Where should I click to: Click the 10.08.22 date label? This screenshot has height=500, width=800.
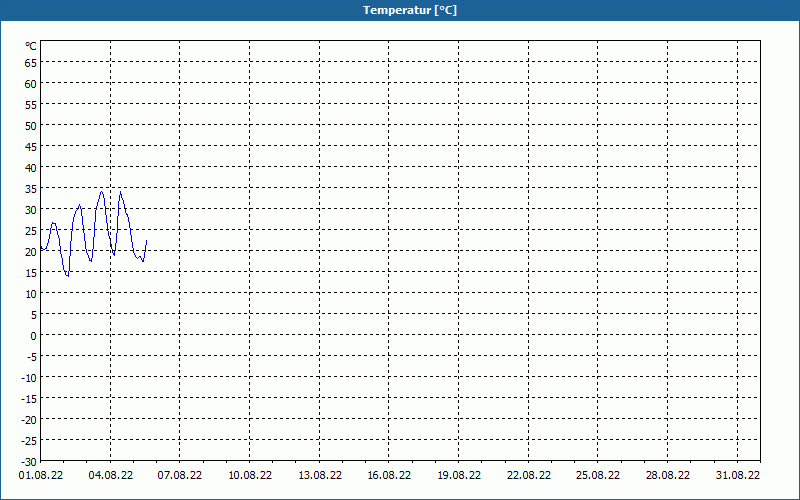tap(250, 476)
